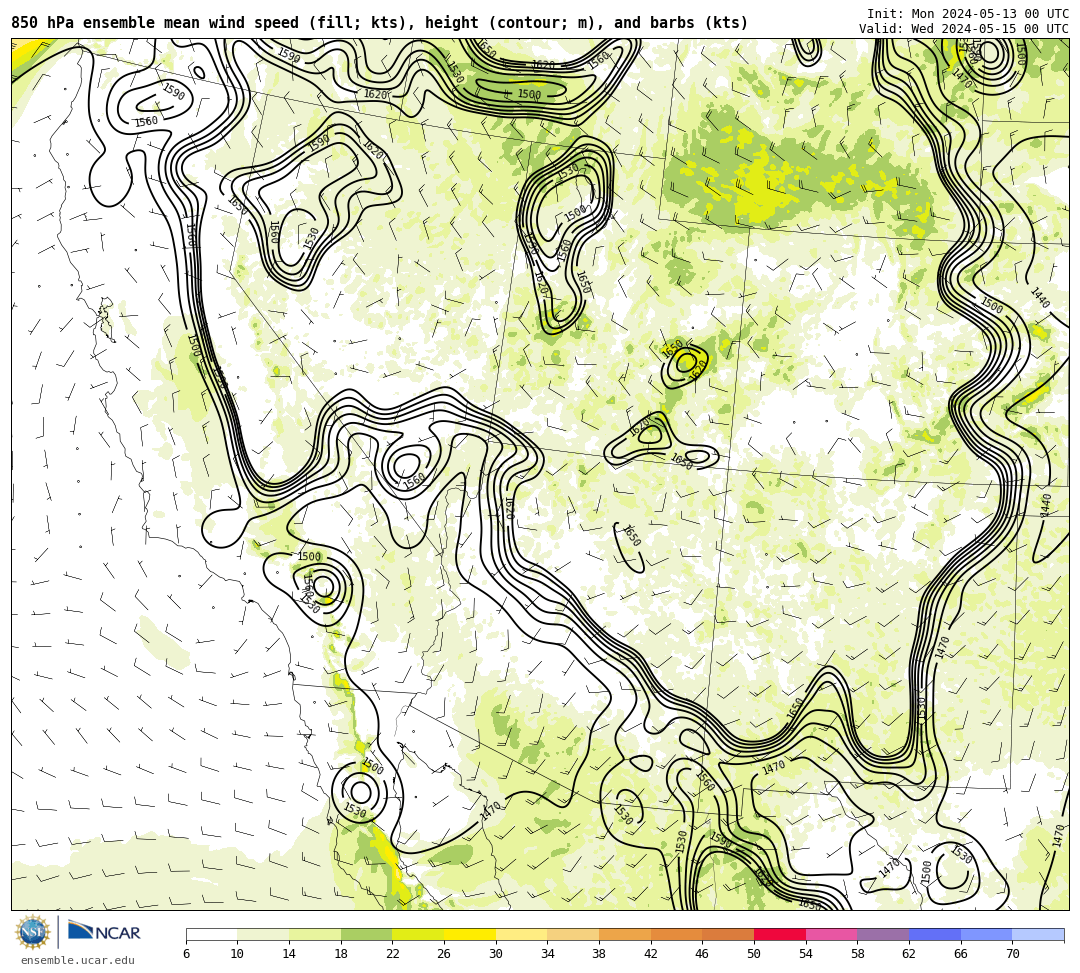Pick the medium green 18–22 kts colorbar segment
Viewport: 1080px width, 973px height.
[x=366, y=934]
